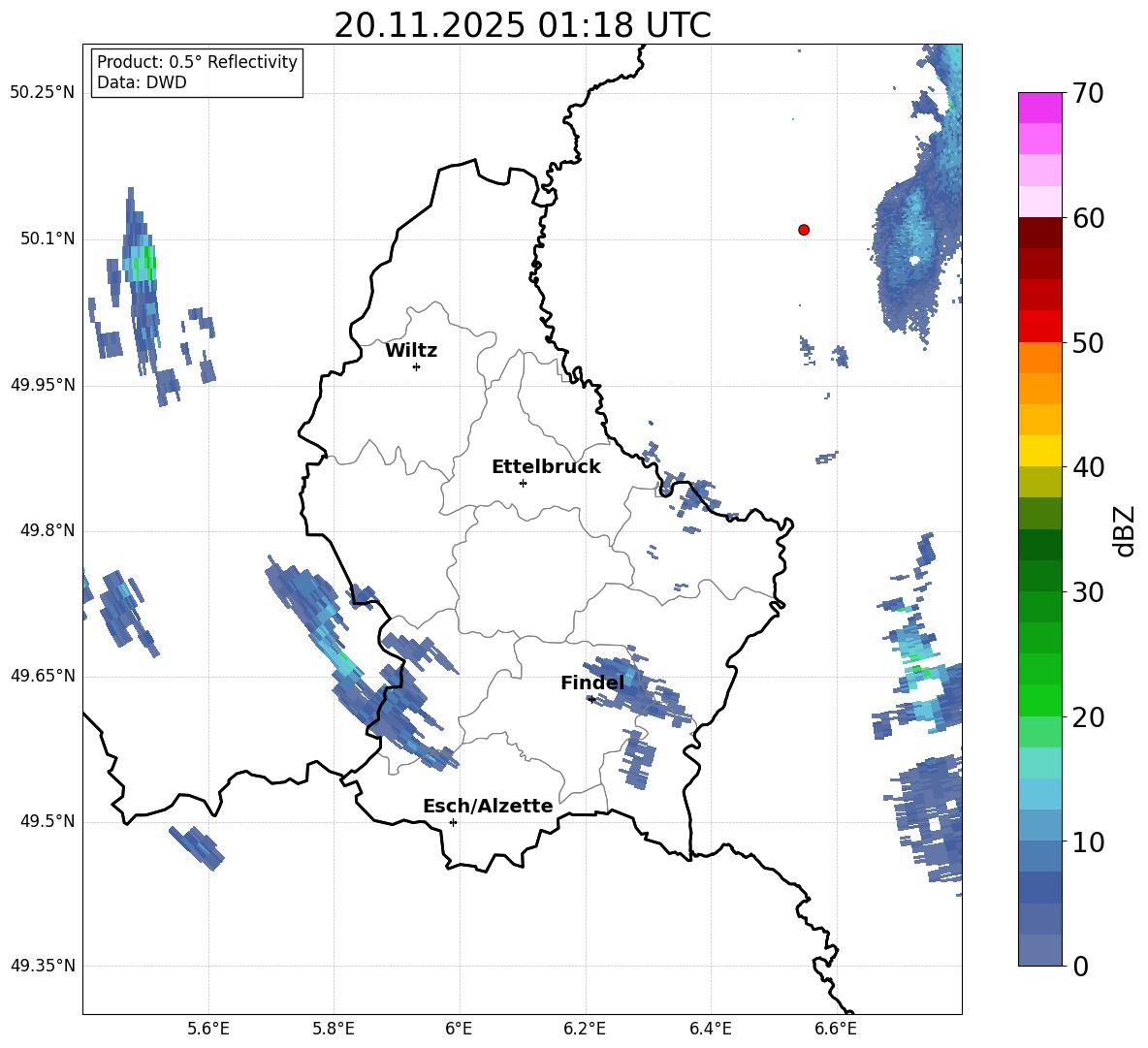
Task: Click the 60 tick on the colorbar
Action: tap(1088, 218)
